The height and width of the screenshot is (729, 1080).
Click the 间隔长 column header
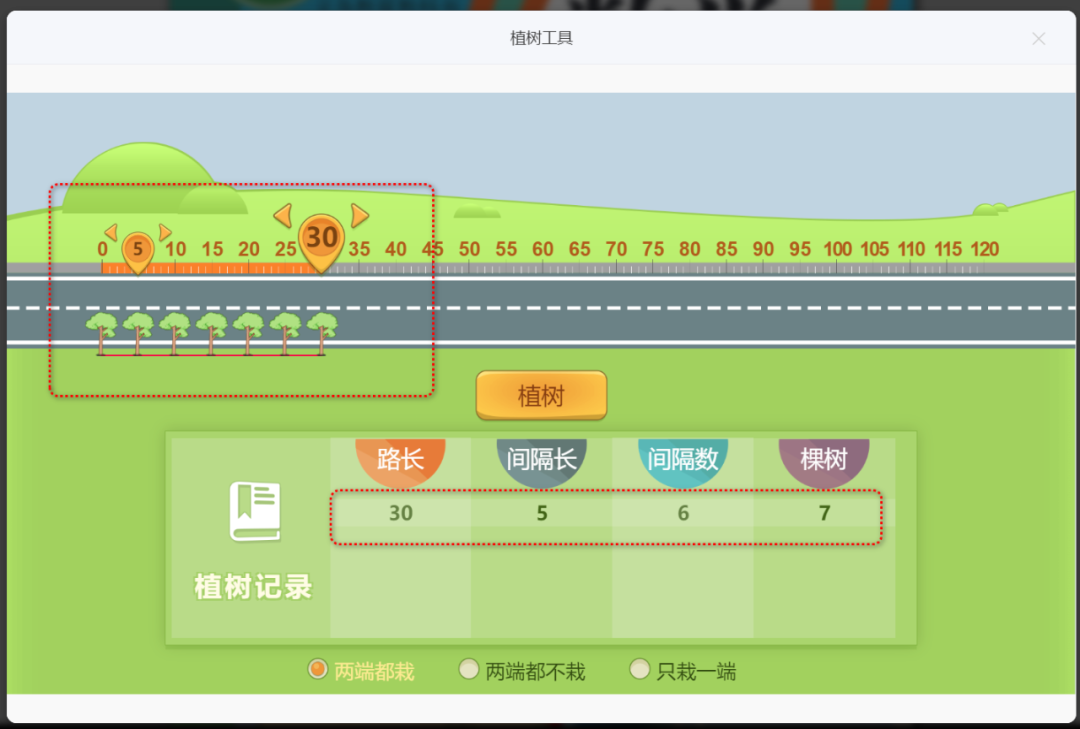541,459
